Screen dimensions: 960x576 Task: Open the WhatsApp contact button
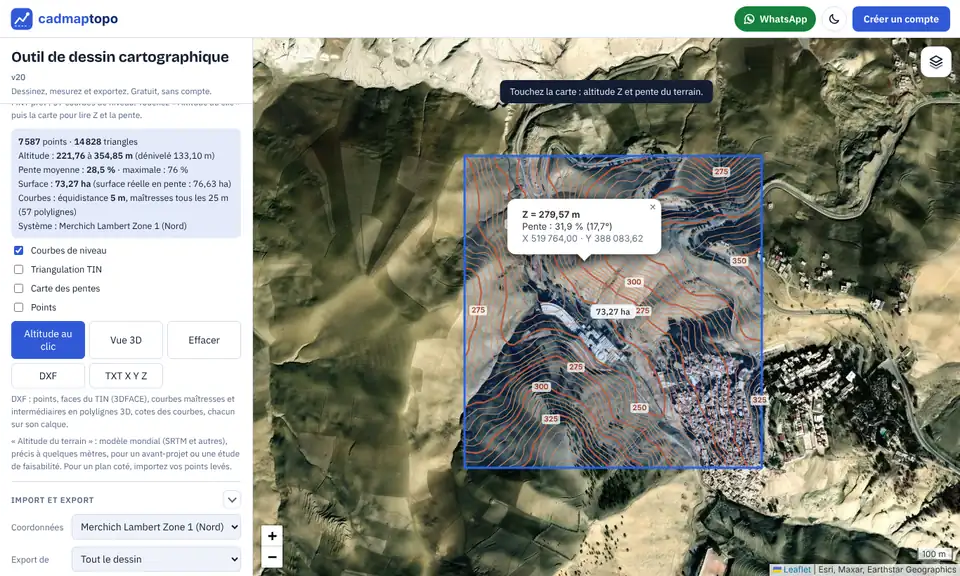pos(774,19)
